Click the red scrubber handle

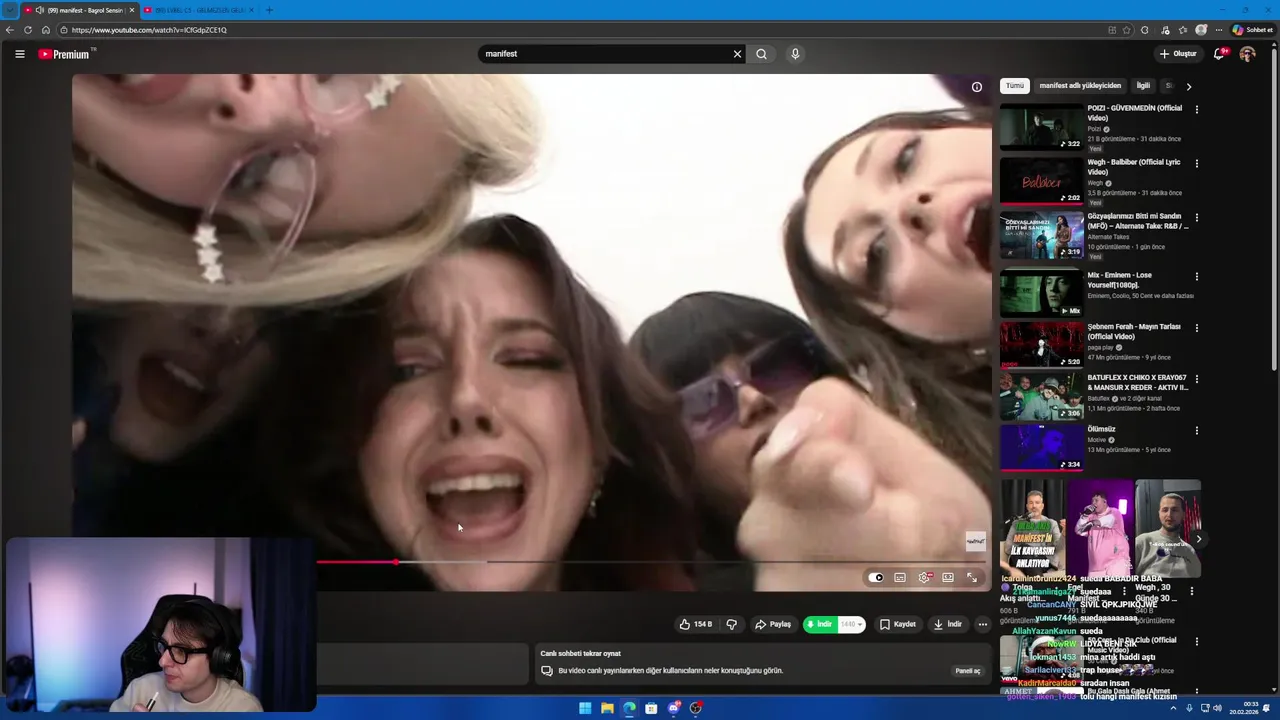pos(396,562)
